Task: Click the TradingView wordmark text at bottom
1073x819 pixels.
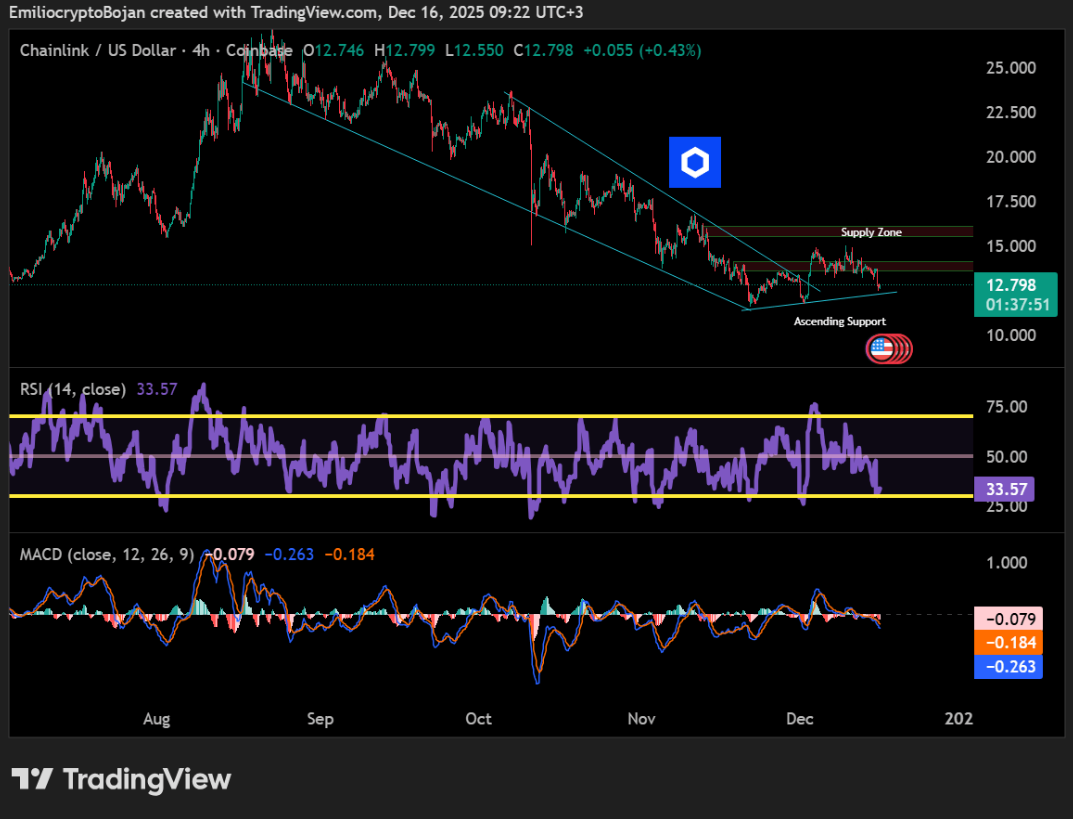Action: [147, 779]
